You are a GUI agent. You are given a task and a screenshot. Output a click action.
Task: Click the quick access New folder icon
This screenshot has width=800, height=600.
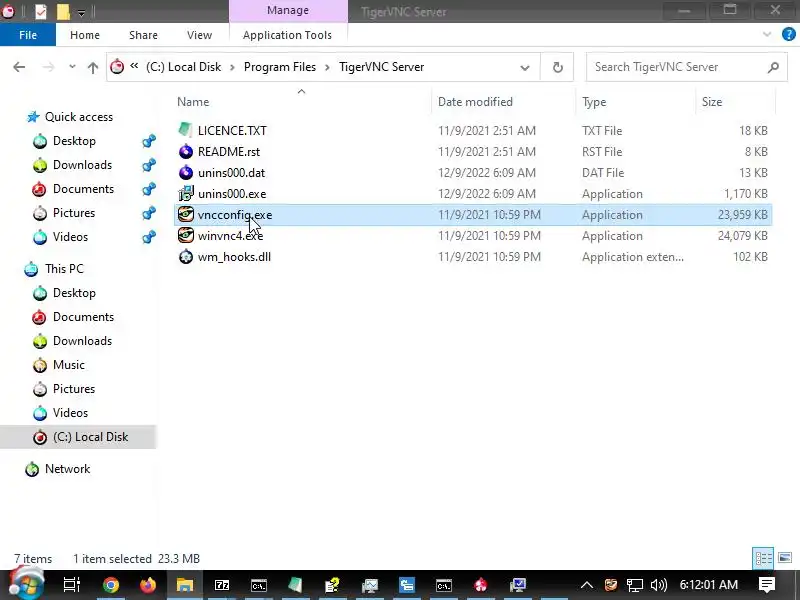(x=63, y=11)
